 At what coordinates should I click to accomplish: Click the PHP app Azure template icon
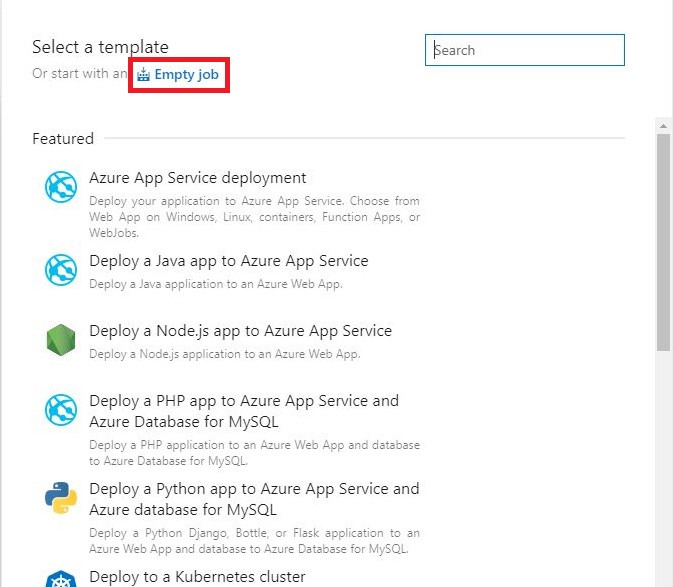[61, 409]
